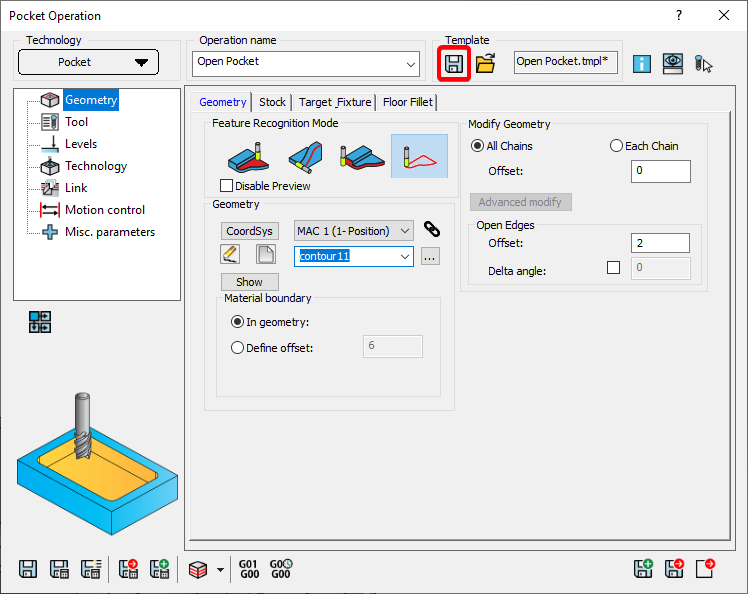
Task: Click the chain link icon beside MAC 1
Action: click(x=432, y=229)
